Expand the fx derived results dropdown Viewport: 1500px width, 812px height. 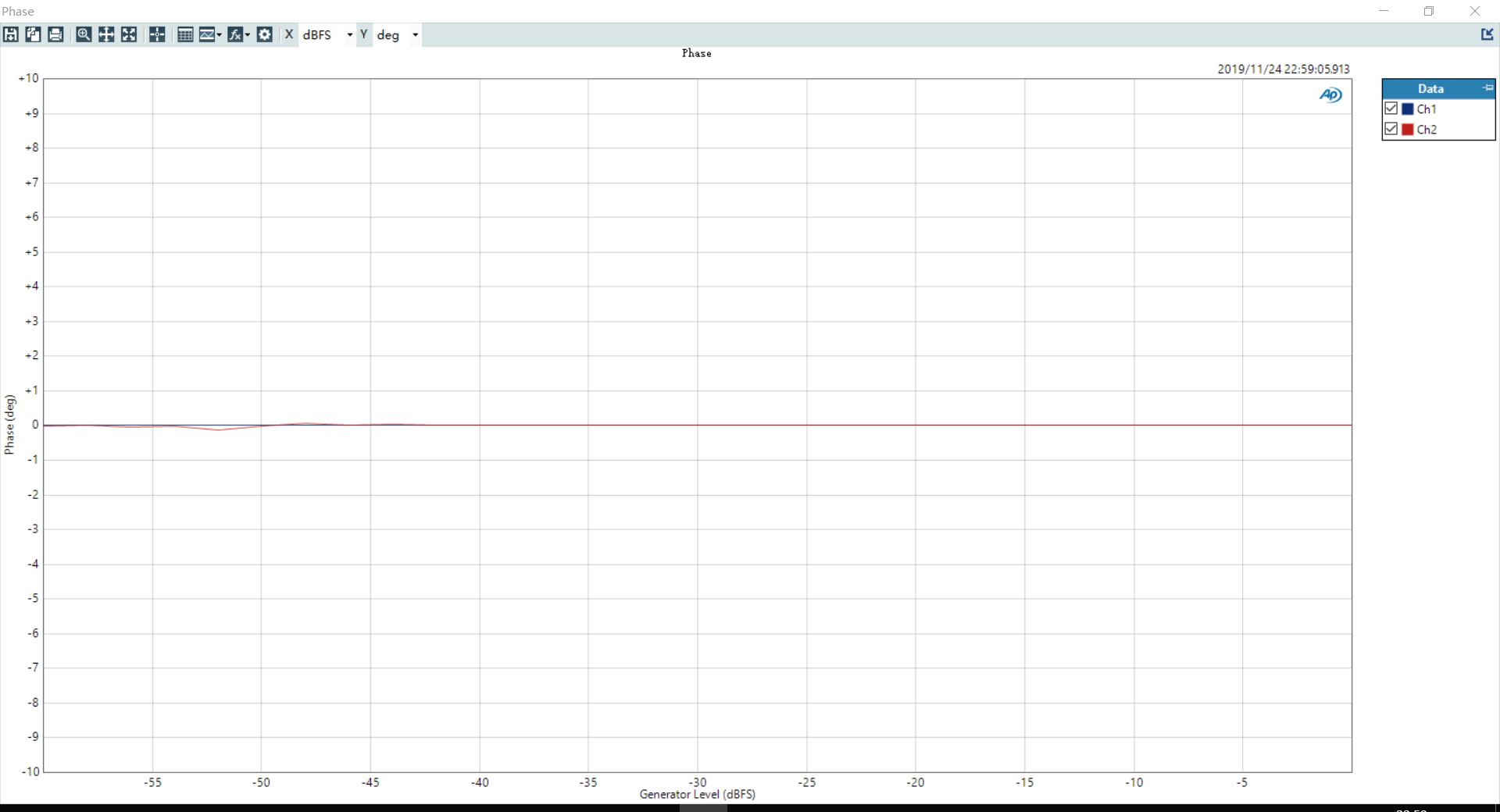pyautogui.click(x=248, y=34)
